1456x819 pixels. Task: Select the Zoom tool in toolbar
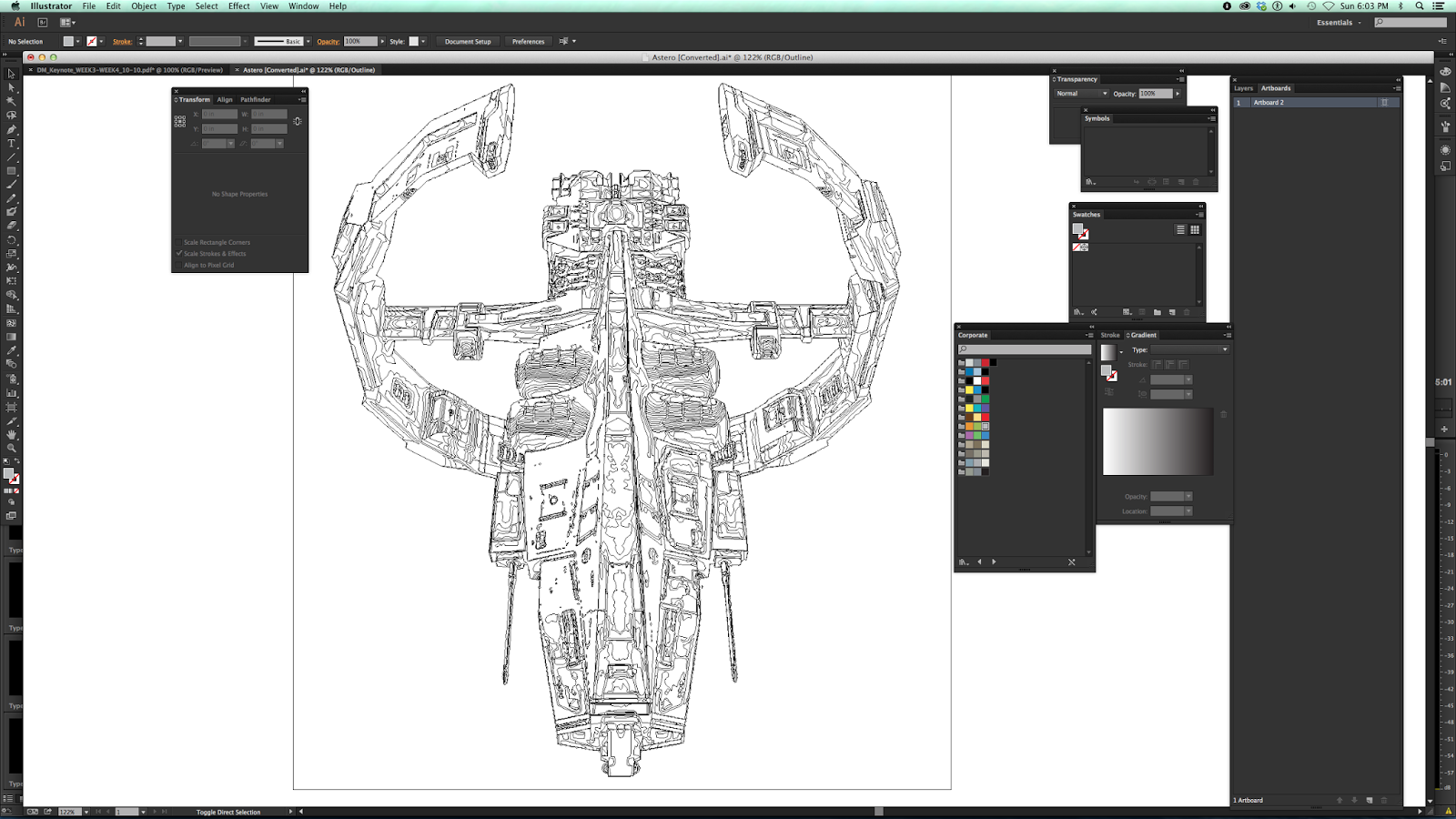click(x=12, y=448)
